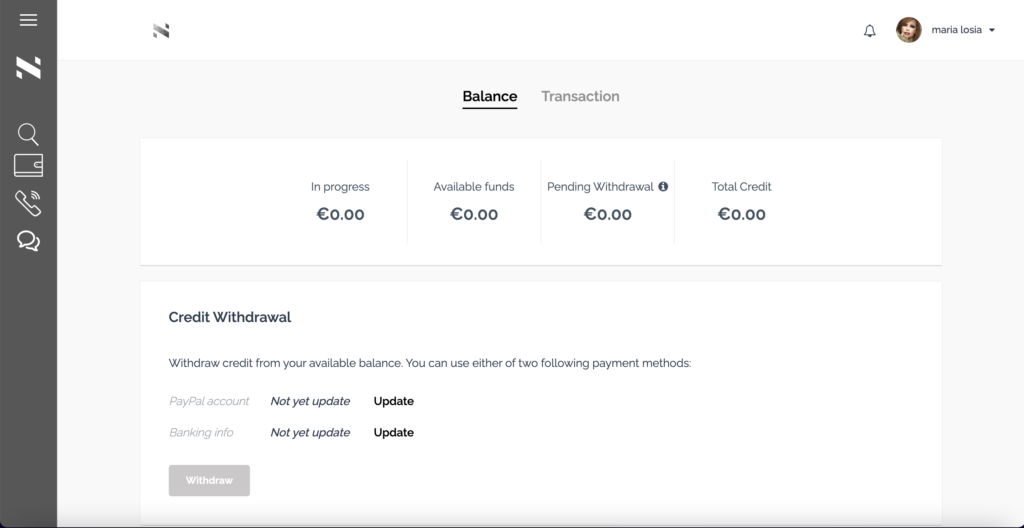Viewport: 1024px width, 528px height.
Task: Click maria losia's profile avatar
Action: (908, 30)
